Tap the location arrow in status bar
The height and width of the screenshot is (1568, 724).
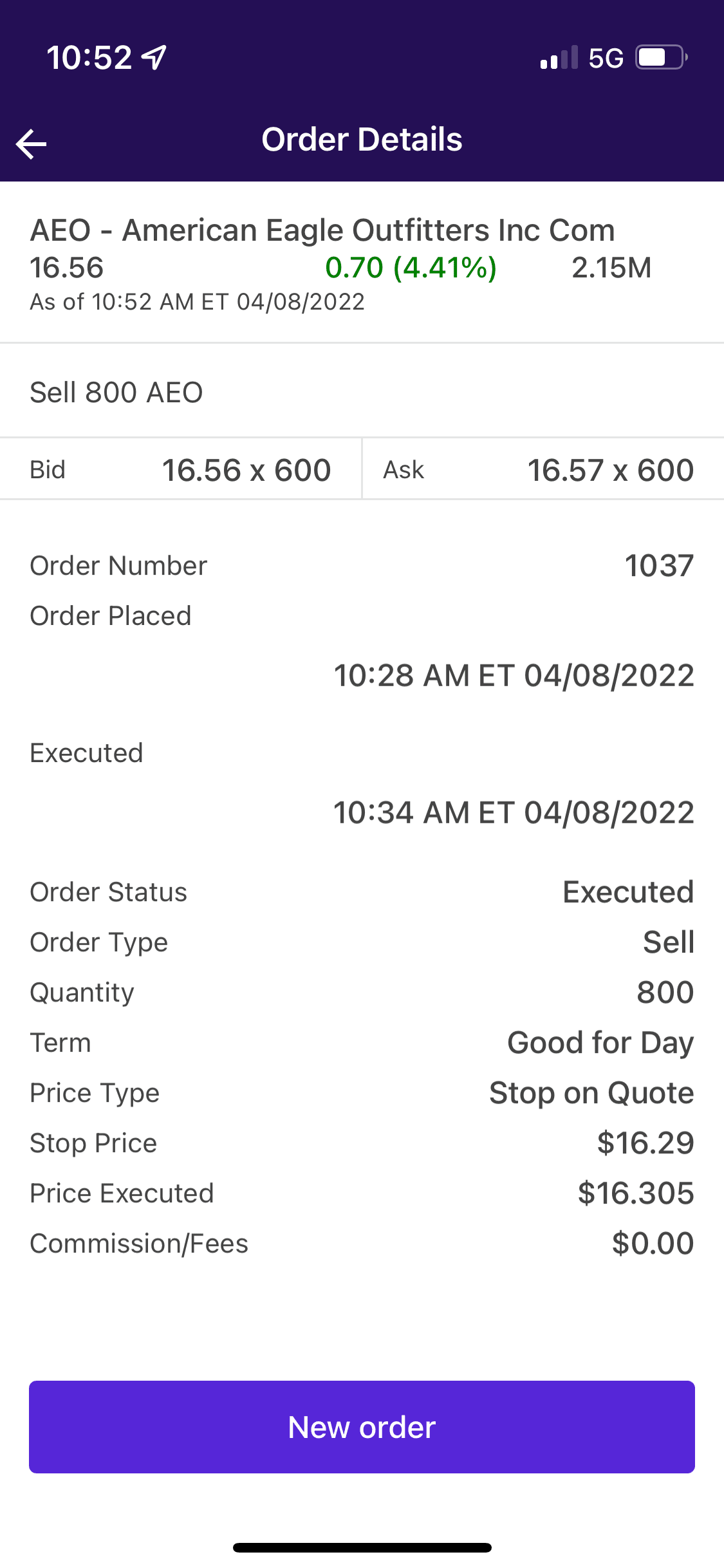pos(154,57)
